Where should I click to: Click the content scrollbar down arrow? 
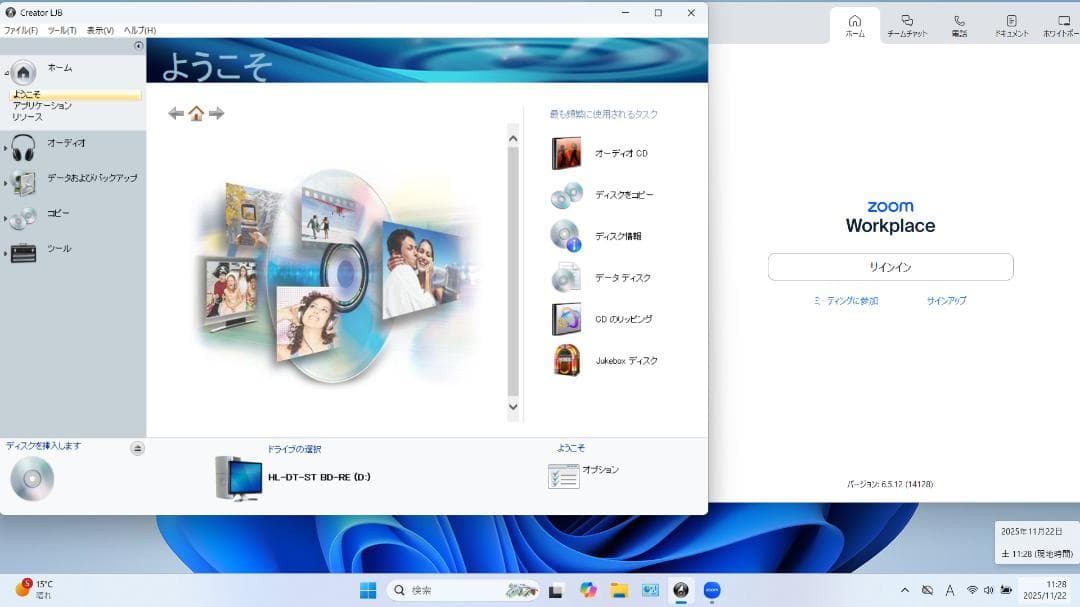[513, 407]
